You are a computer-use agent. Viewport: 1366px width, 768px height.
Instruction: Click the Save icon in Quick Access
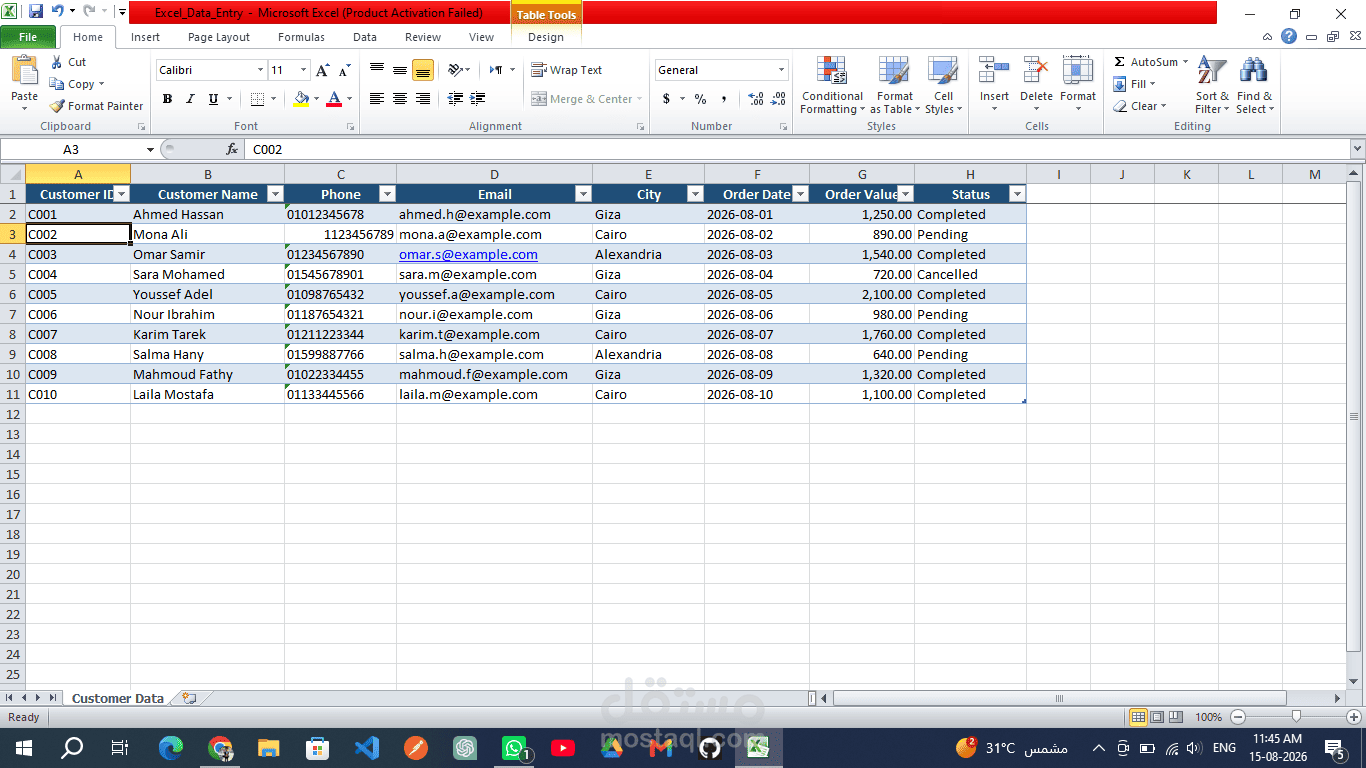coord(36,12)
